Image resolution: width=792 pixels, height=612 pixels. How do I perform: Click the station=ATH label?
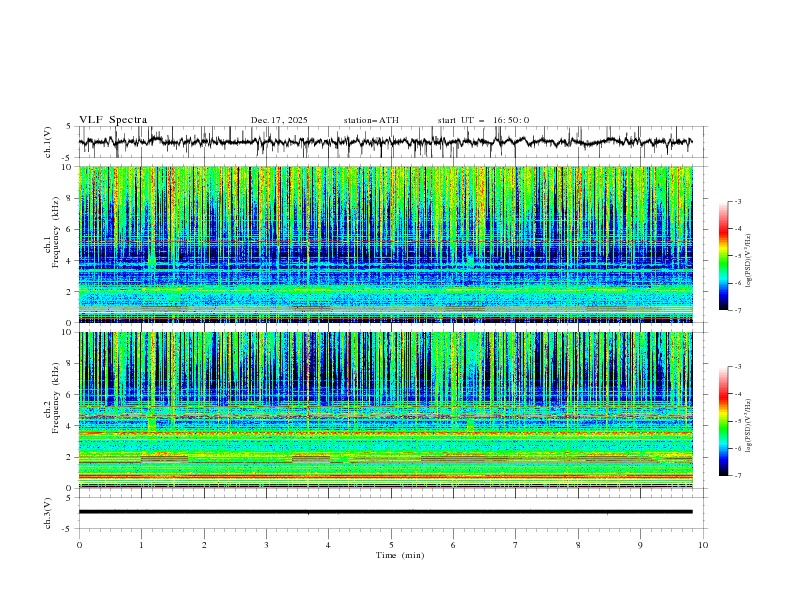coord(371,120)
